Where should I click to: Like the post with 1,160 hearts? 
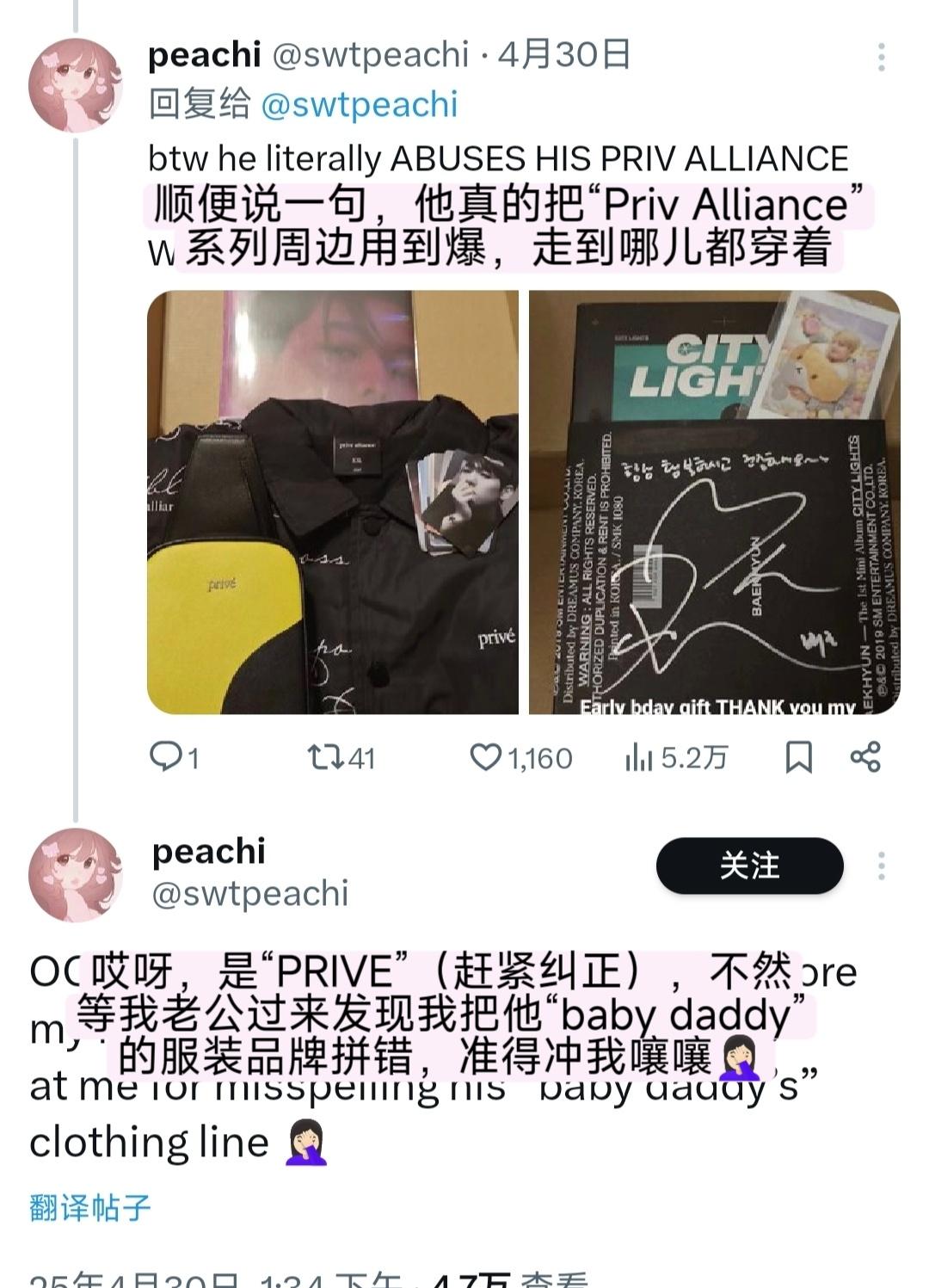pyautogui.click(x=485, y=757)
